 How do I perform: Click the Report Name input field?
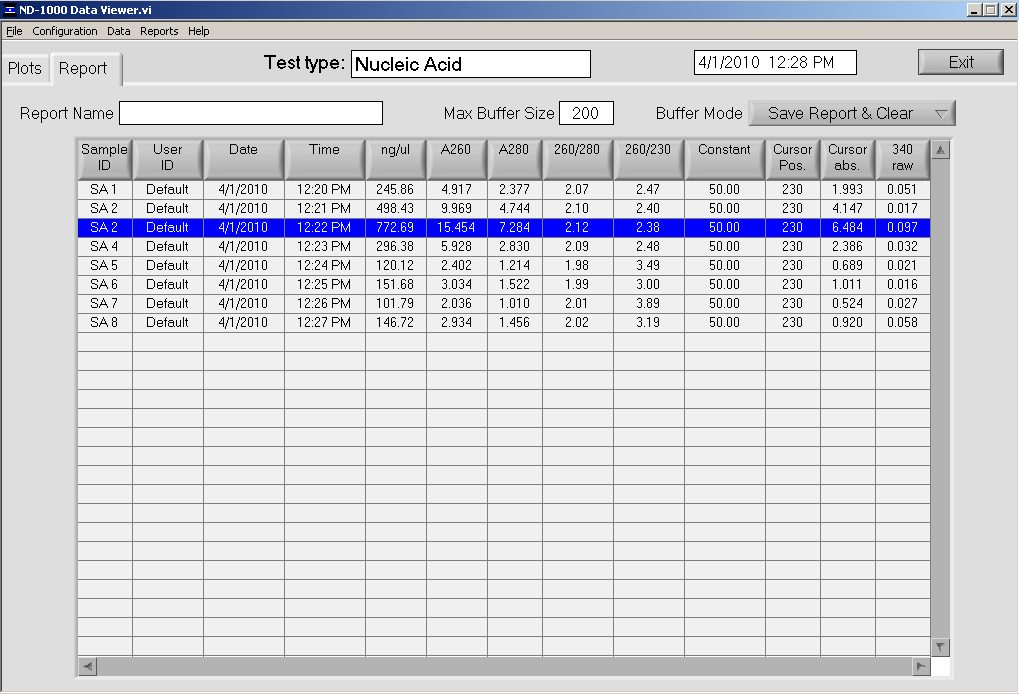point(251,113)
